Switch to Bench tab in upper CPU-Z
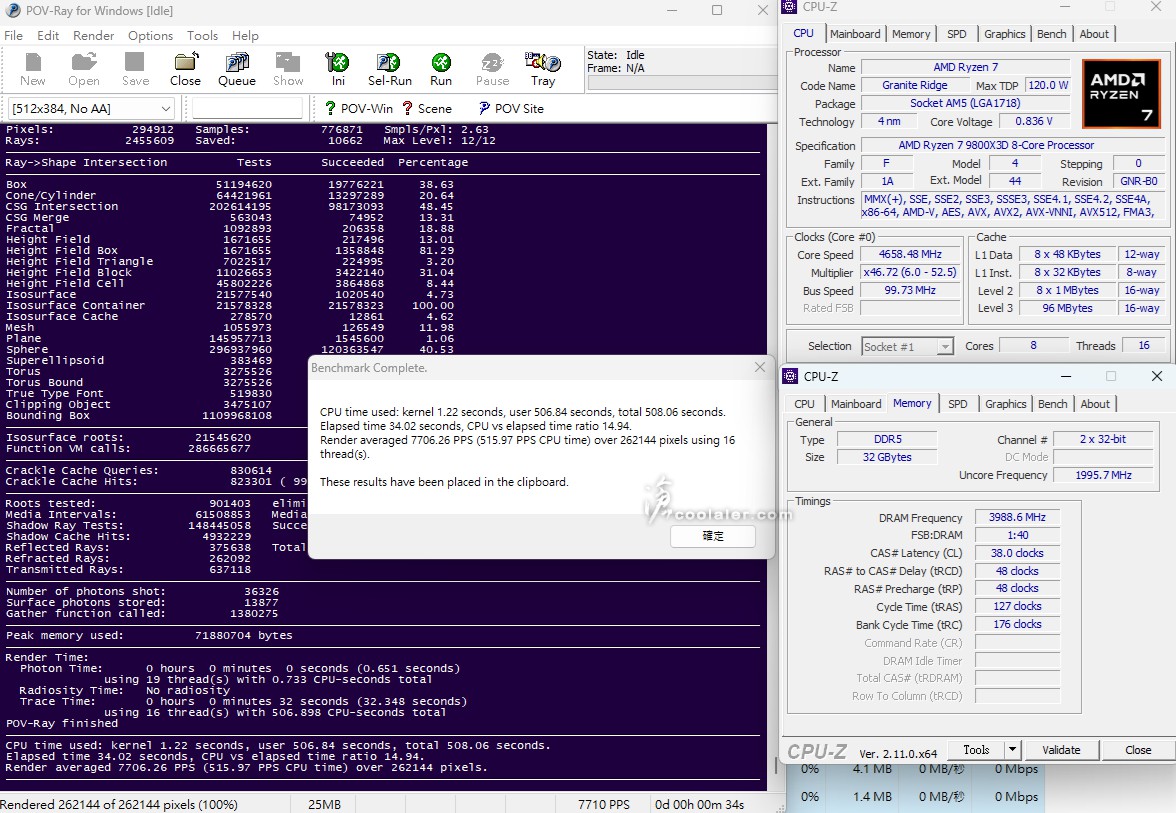Image resolution: width=1176 pixels, height=813 pixels. point(1052,34)
